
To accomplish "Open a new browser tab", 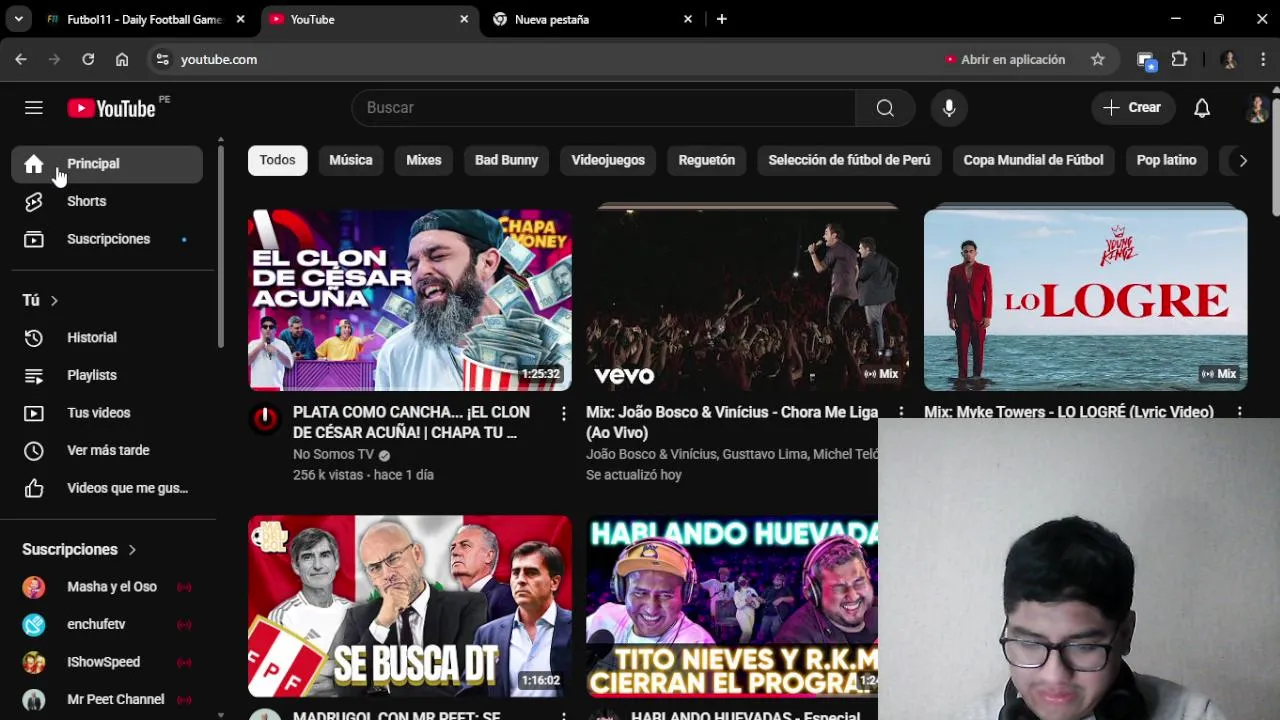I will tap(721, 19).
